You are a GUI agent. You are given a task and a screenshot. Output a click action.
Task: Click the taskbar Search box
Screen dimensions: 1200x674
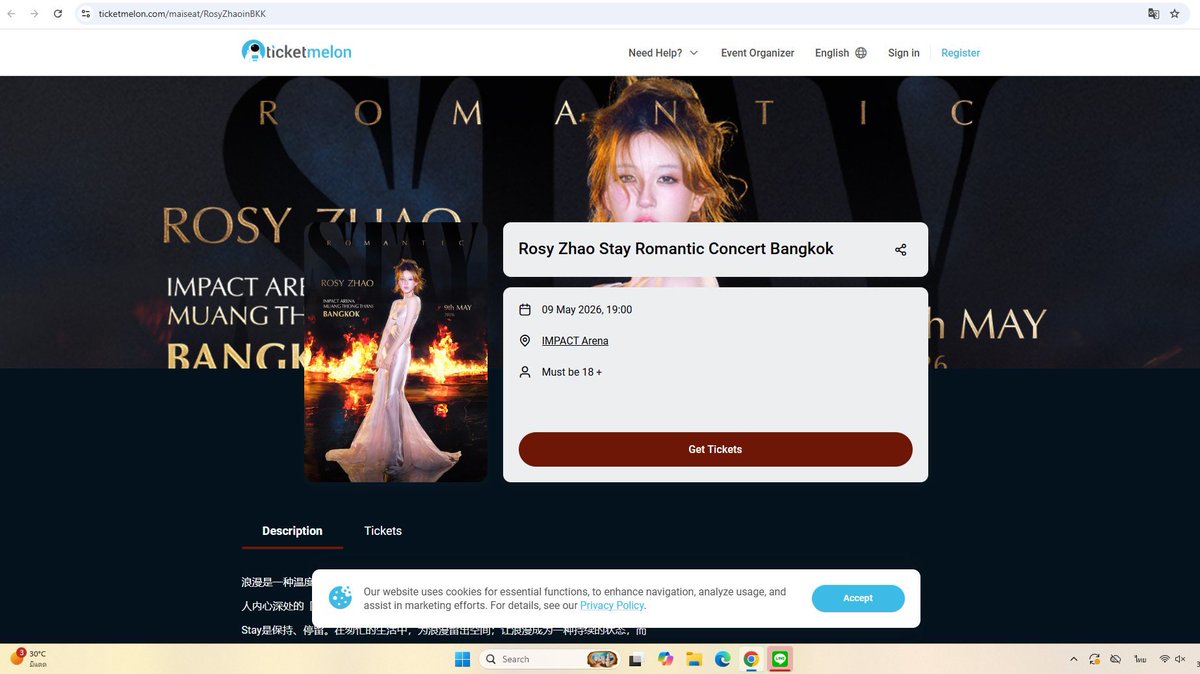[x=549, y=659]
